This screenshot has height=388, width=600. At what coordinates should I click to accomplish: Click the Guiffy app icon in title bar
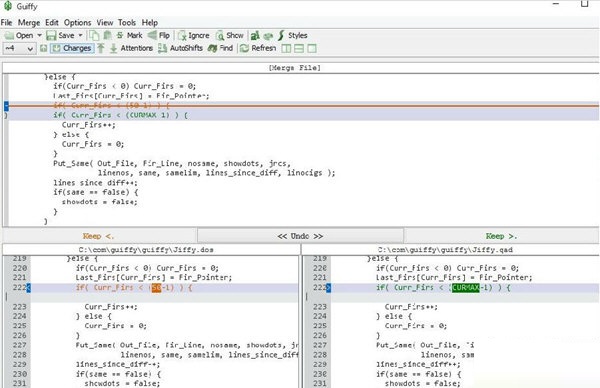(8, 6)
